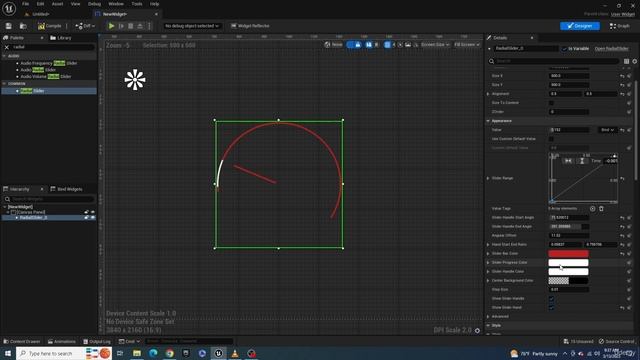Toggle the Show Slider Hand checkbox

point(551,308)
